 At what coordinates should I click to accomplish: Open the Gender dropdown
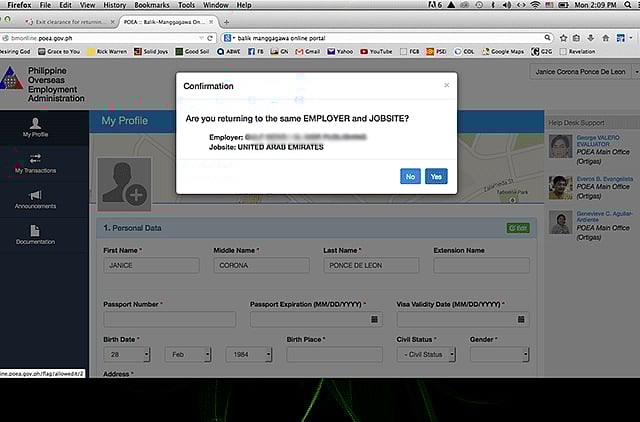[x=500, y=355]
